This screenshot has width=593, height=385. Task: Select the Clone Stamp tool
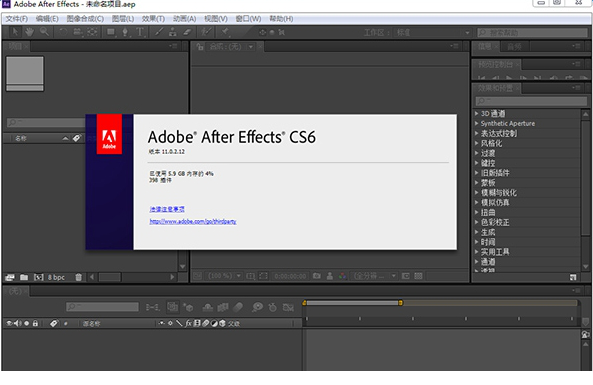(173, 32)
